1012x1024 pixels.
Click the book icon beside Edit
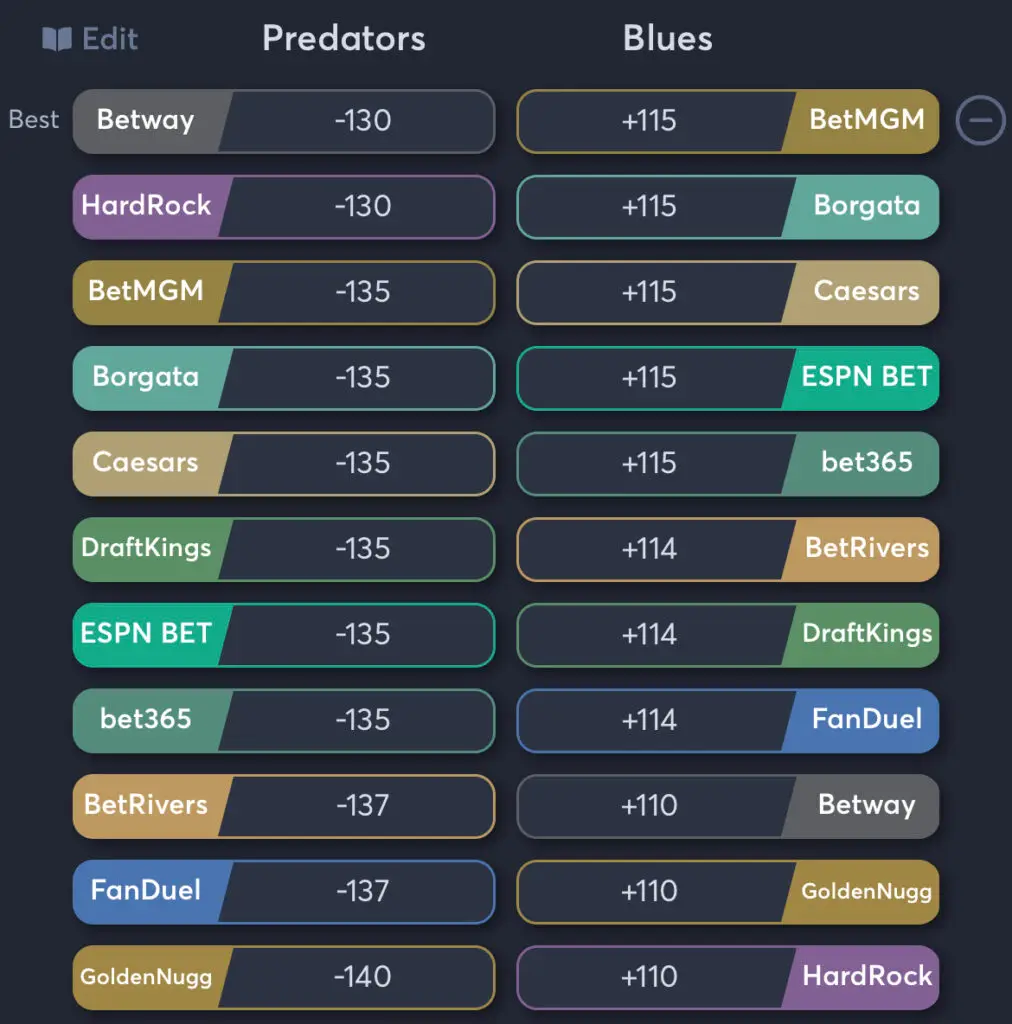coord(57,39)
